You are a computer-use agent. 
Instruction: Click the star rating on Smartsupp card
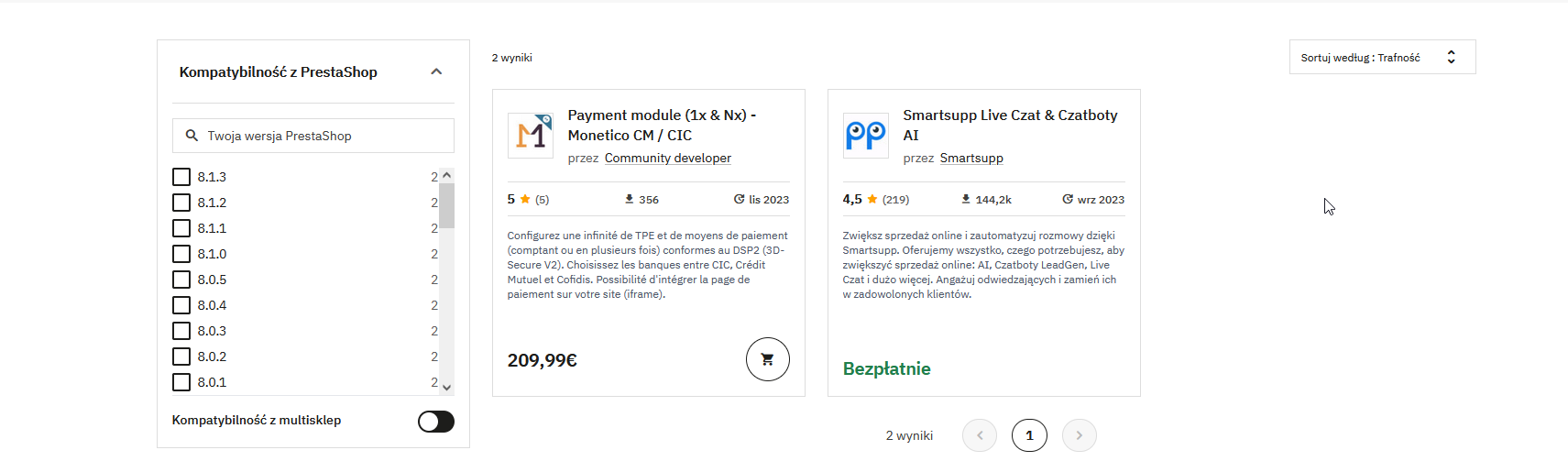point(872,200)
